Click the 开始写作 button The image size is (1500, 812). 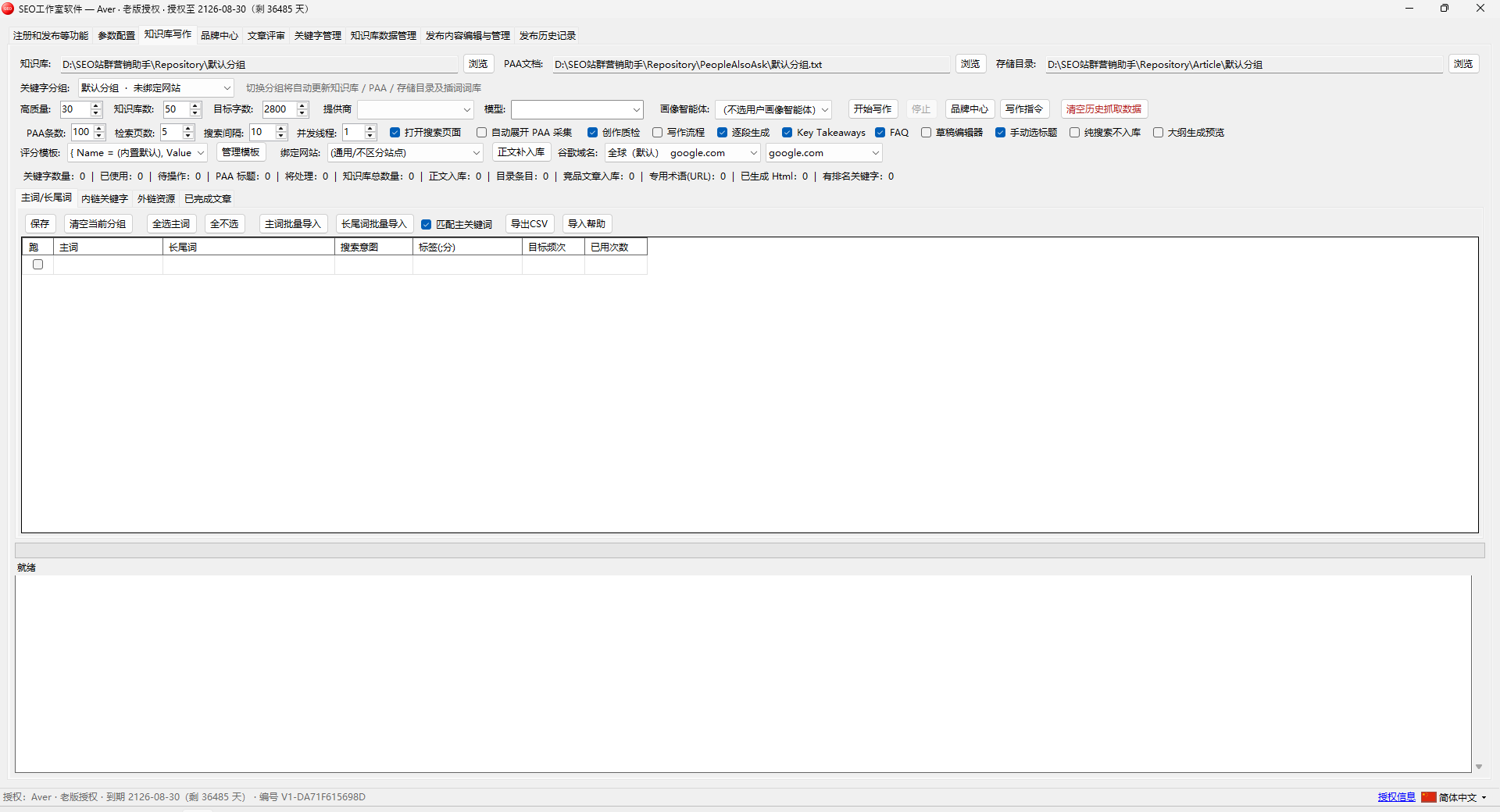873,109
